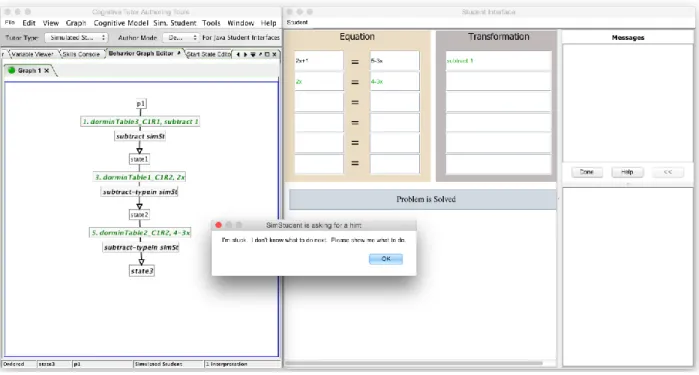Click the second transformation cell
The width and height of the screenshot is (699, 375).
click(x=498, y=82)
